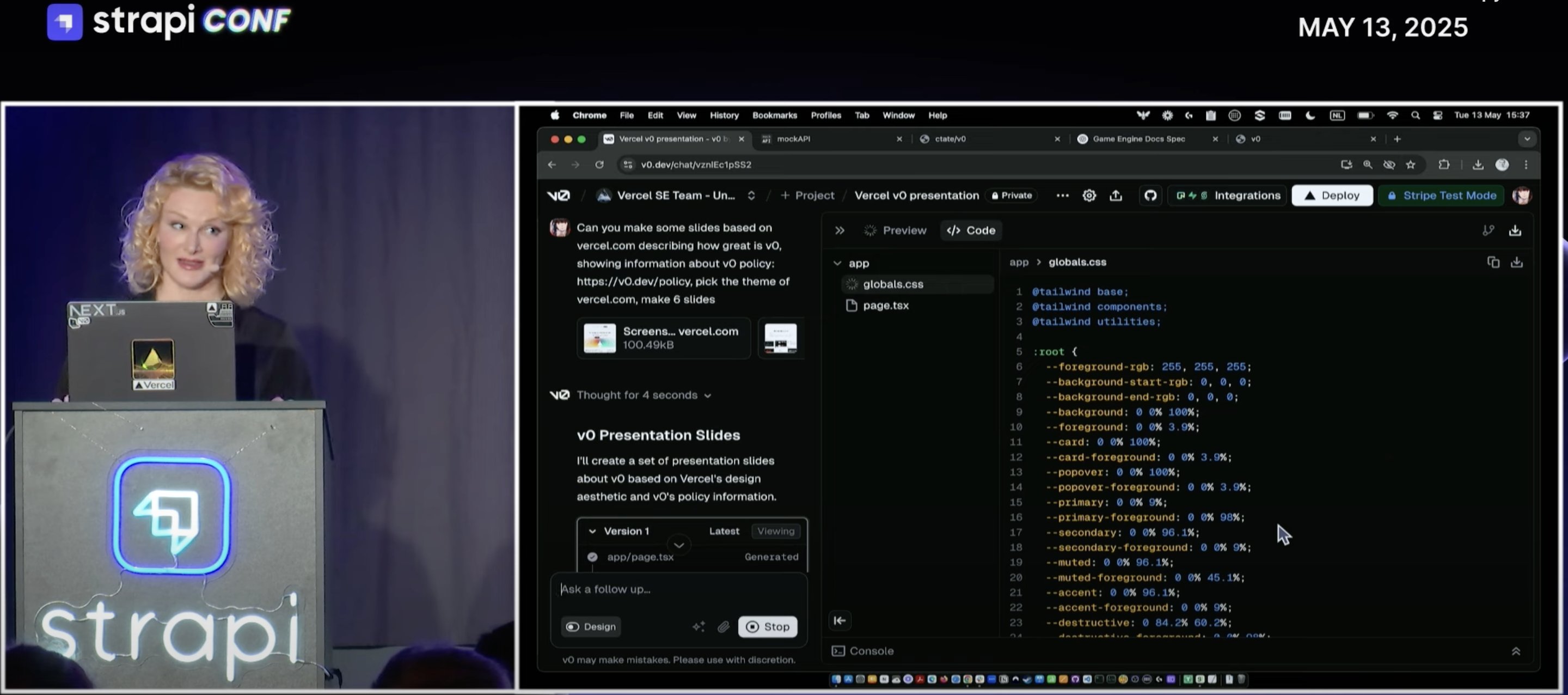Open a new Chrome tab with plus
The image size is (1568, 695).
1397,139
